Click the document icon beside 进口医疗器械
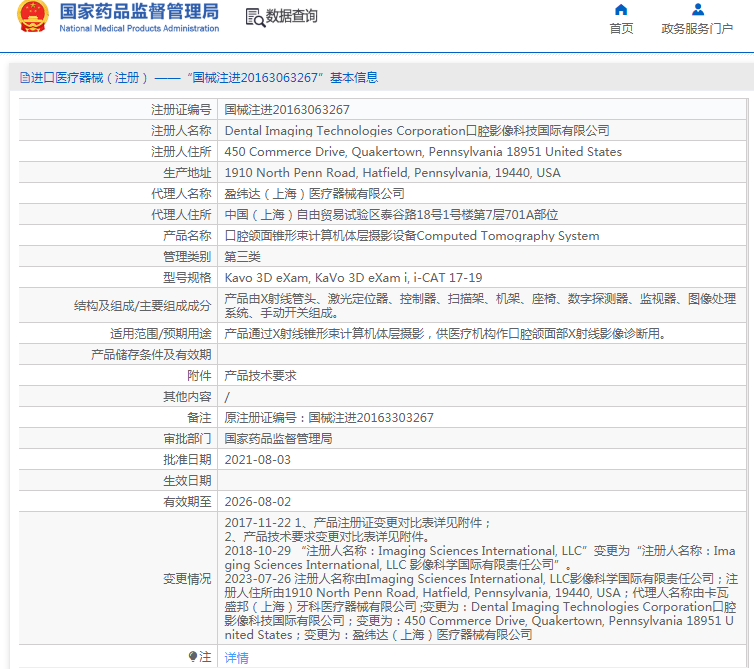The image size is (754, 669). [x=25, y=77]
